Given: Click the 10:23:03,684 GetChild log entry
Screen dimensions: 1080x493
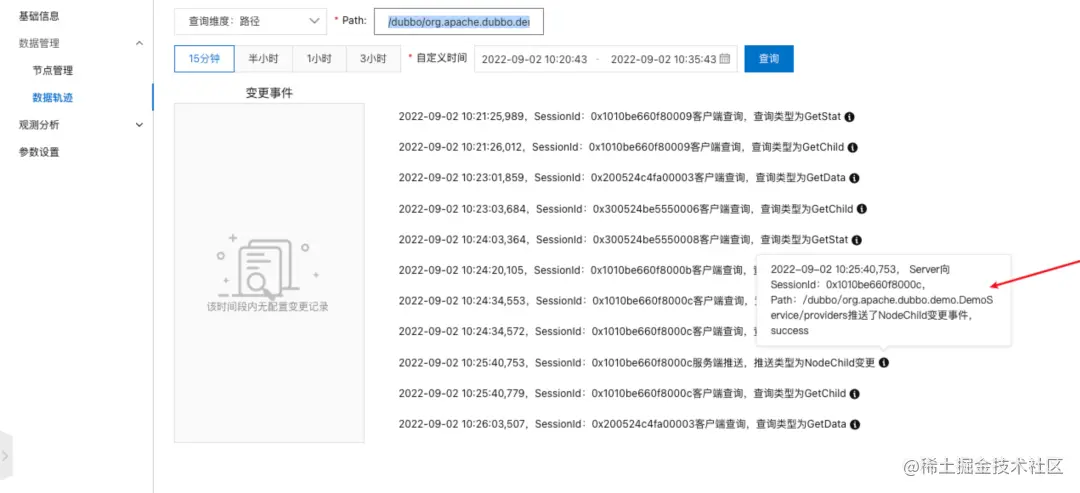Looking at the screenshot, I should click(626, 209).
